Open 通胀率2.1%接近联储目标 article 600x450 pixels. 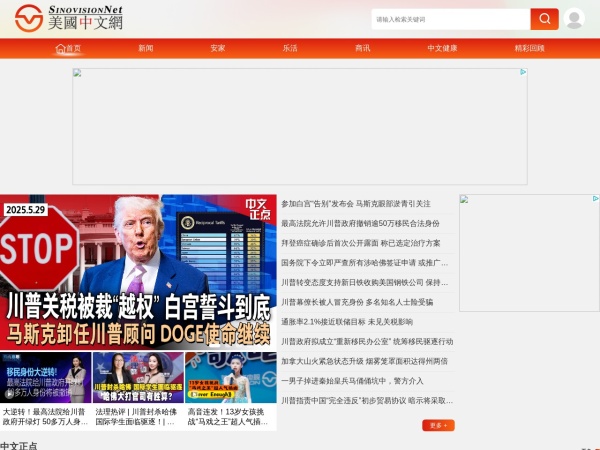tap(347, 322)
